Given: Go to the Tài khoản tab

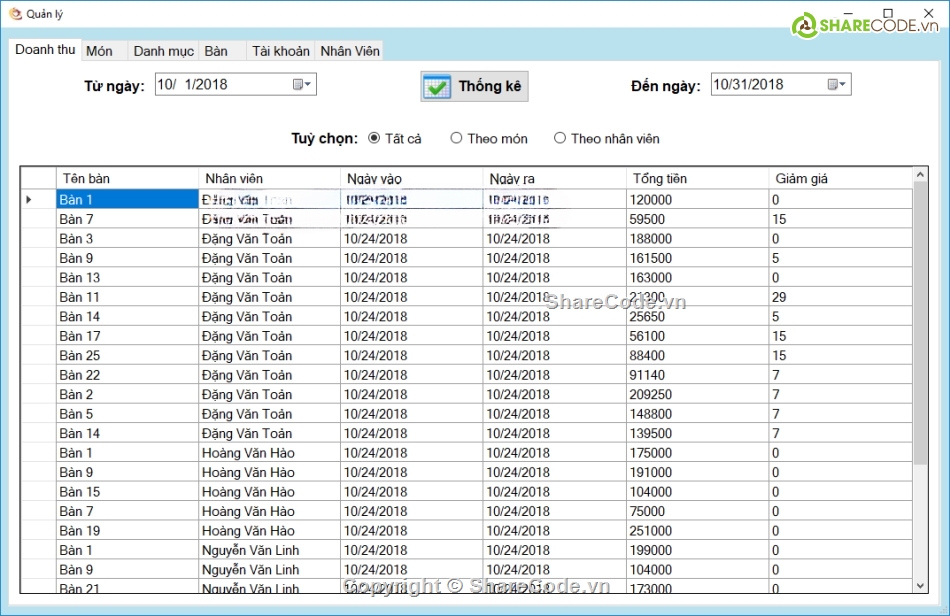Looking at the screenshot, I should (x=281, y=51).
